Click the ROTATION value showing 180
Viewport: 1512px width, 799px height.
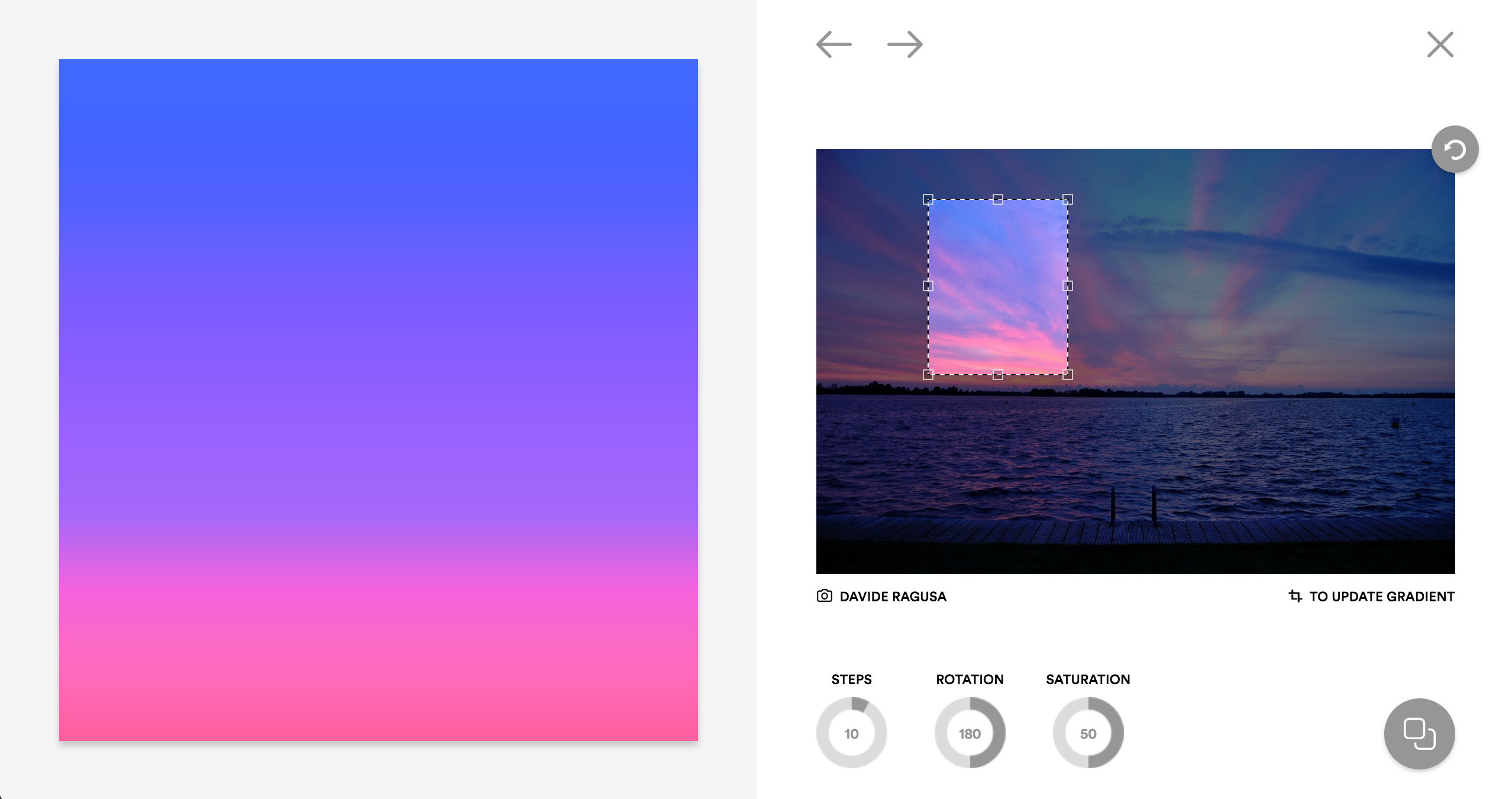click(970, 733)
